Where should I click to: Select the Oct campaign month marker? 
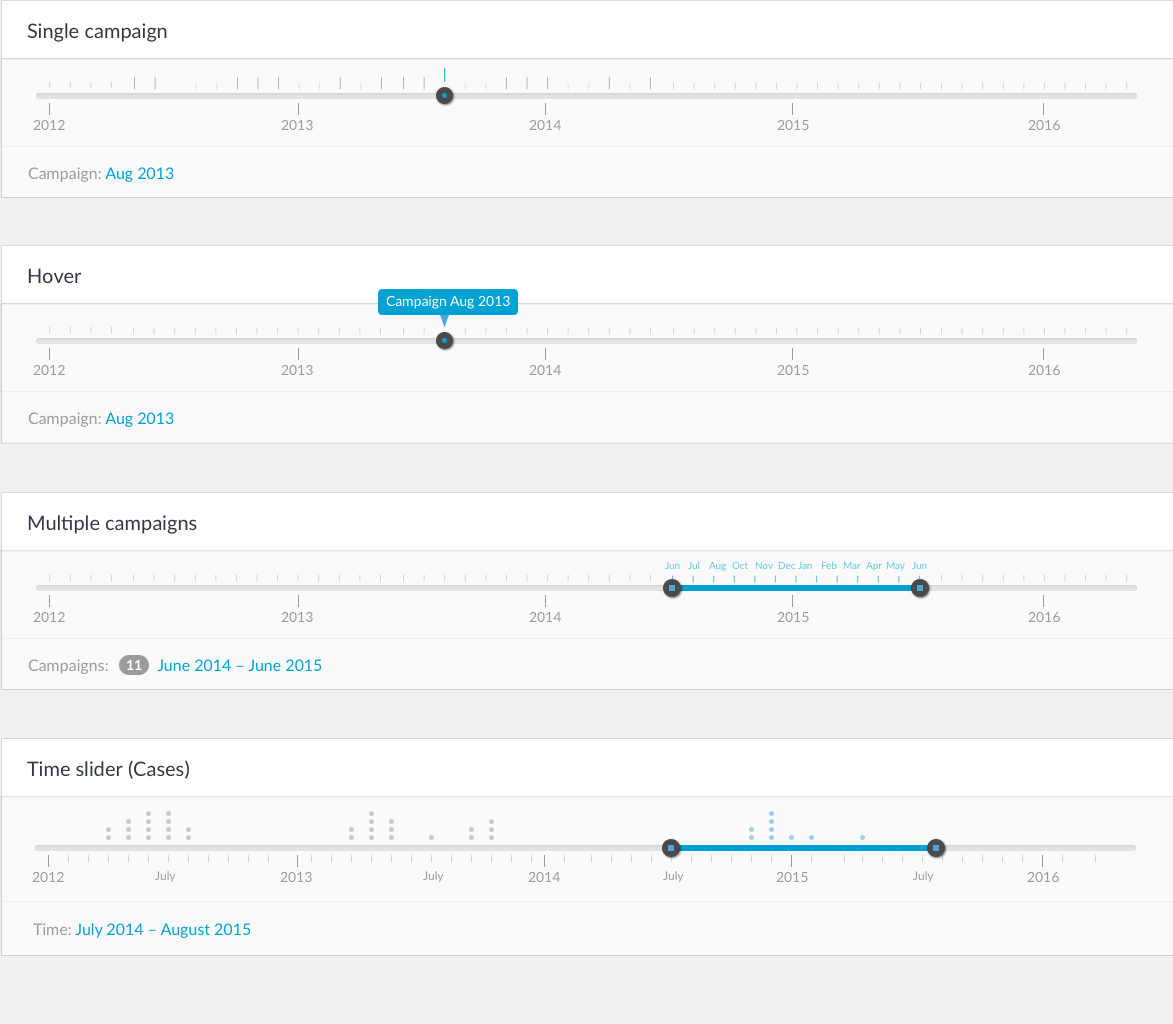tap(740, 566)
